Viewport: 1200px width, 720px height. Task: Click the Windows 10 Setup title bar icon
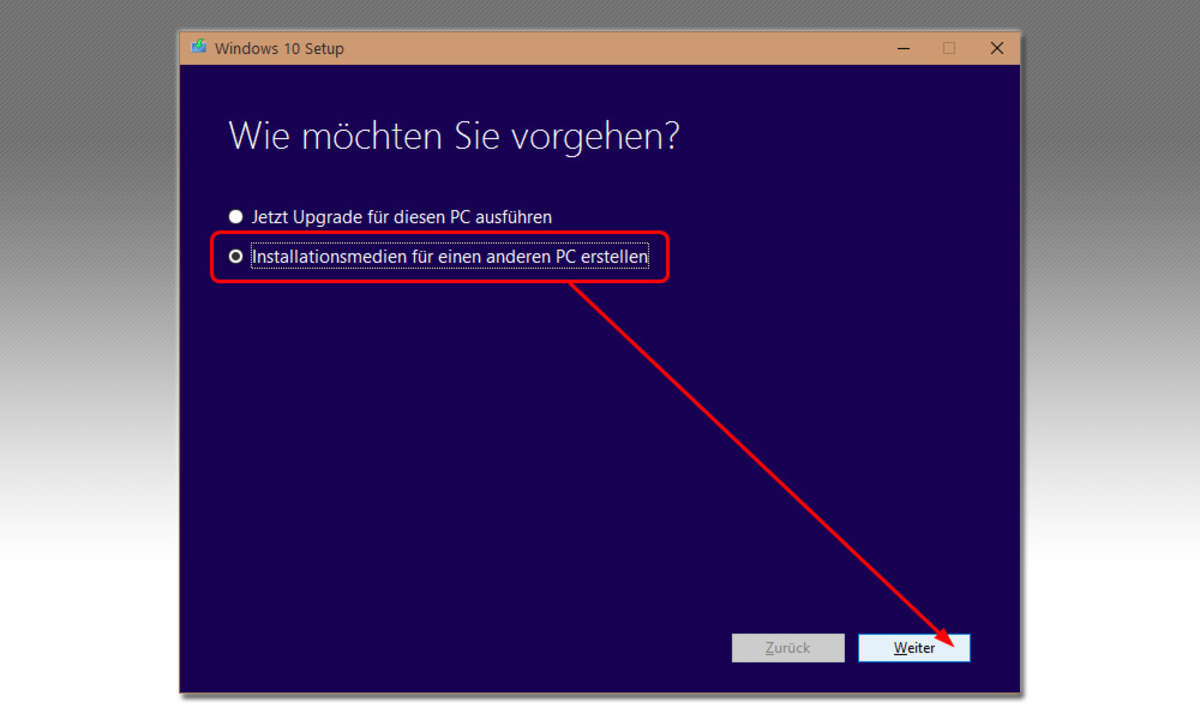coord(198,47)
